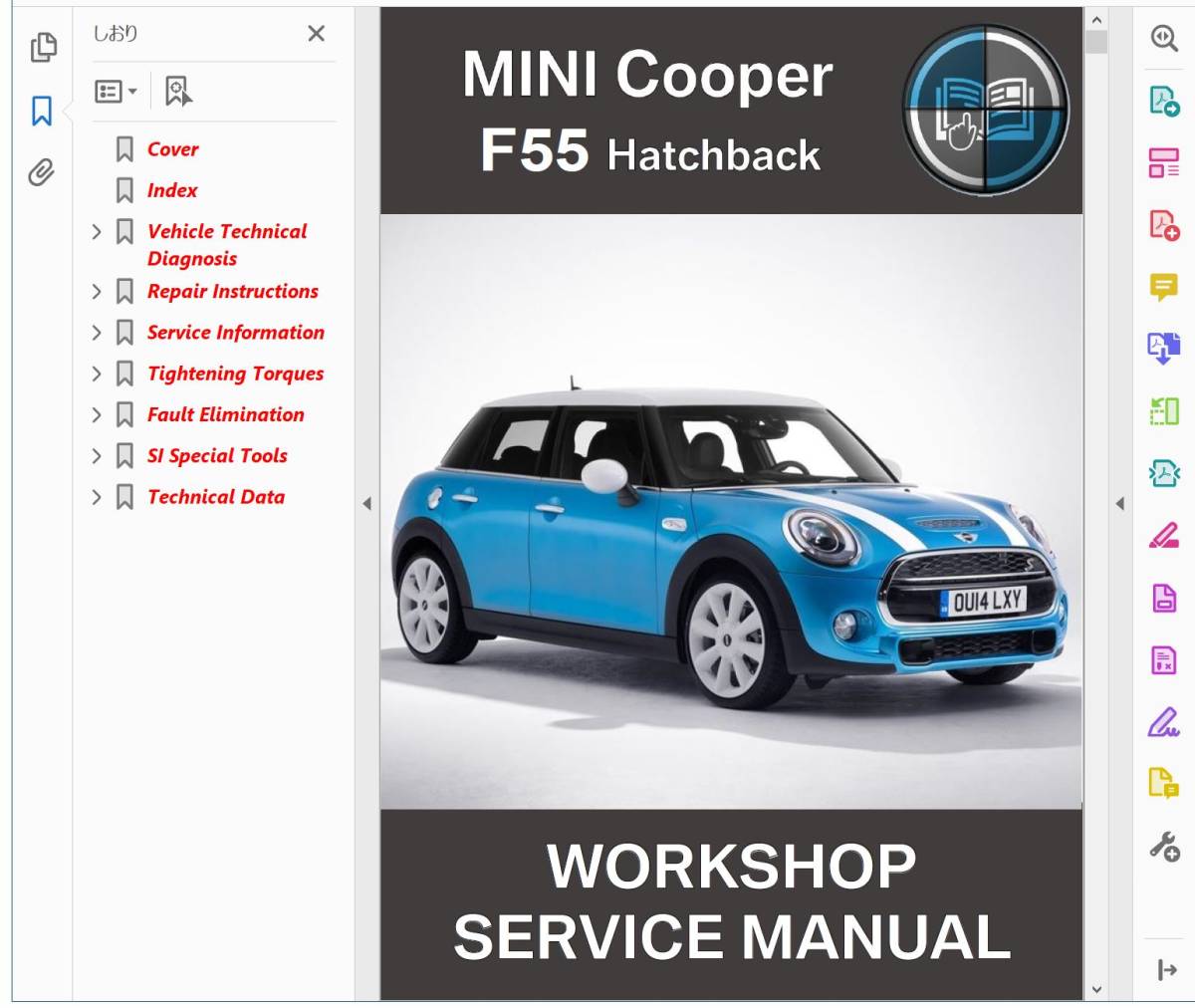Open the Comment tool
The width and height of the screenshot is (1195, 1008).
pyautogui.click(x=1164, y=288)
